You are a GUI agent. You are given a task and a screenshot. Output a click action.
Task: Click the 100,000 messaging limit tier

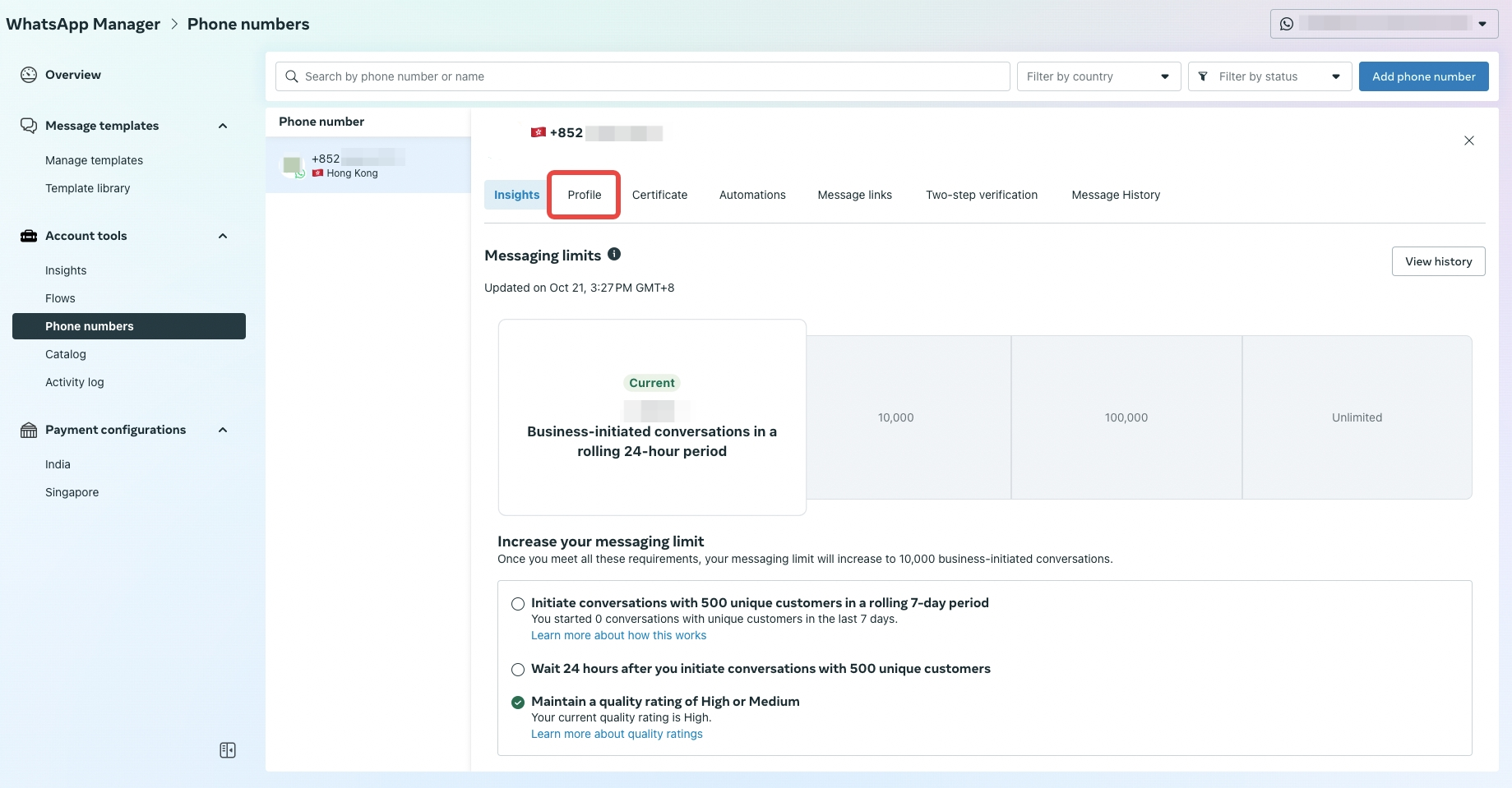pyautogui.click(x=1126, y=417)
